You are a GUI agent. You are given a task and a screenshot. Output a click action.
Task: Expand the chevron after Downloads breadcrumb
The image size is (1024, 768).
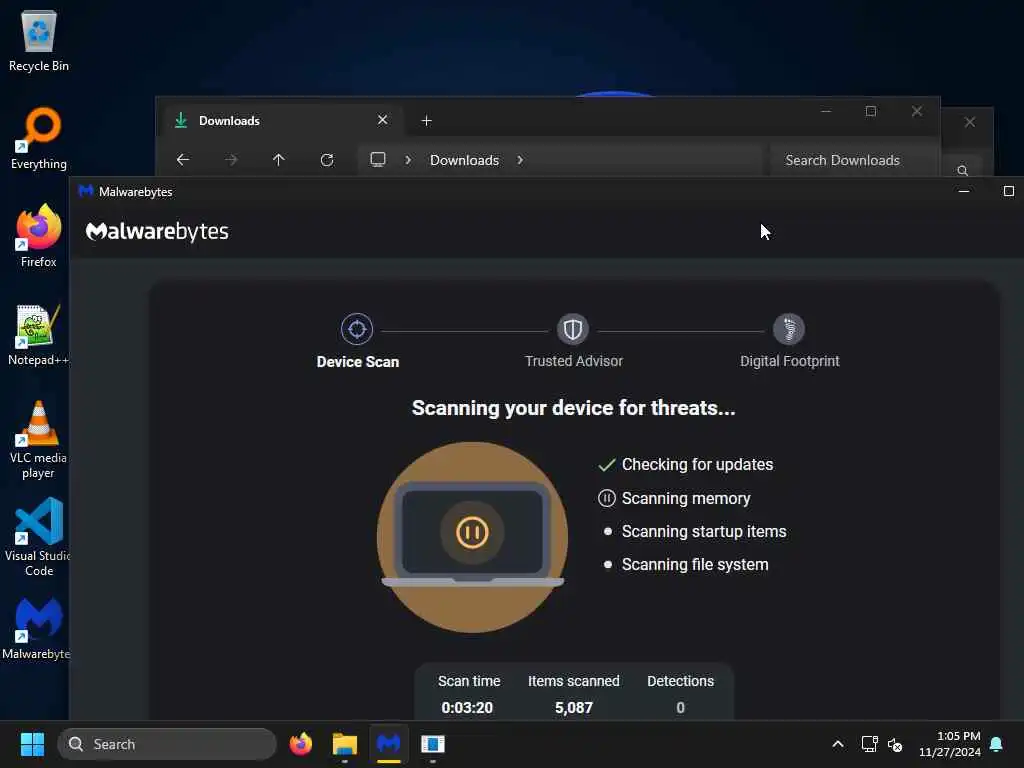[x=520, y=160]
